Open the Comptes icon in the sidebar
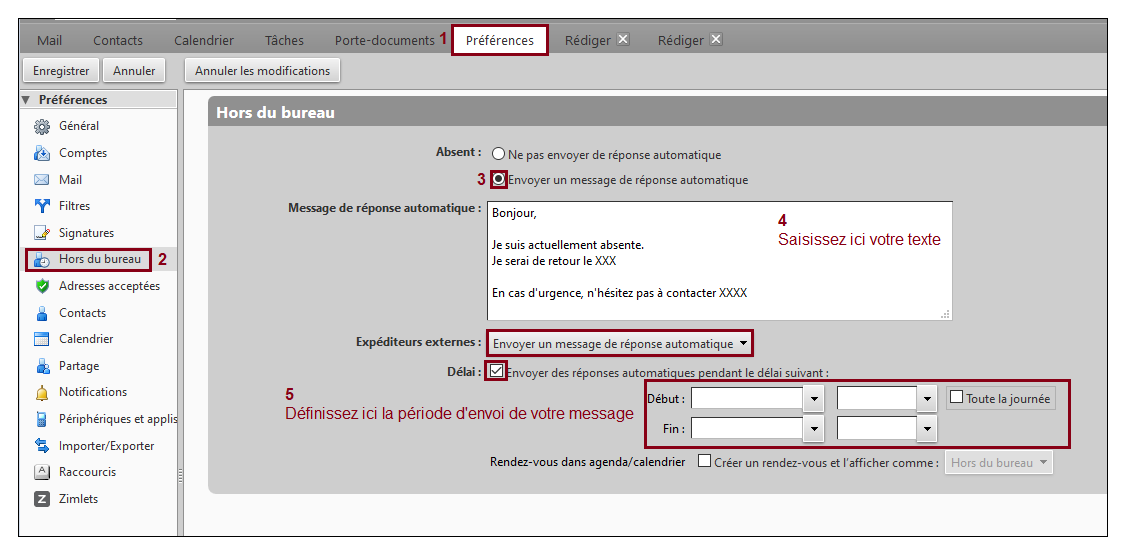 pyautogui.click(x=42, y=153)
